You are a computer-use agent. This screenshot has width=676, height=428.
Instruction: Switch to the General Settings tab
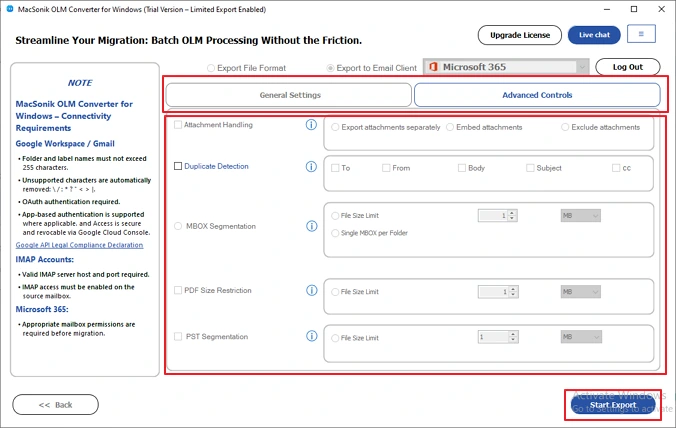(x=288, y=95)
